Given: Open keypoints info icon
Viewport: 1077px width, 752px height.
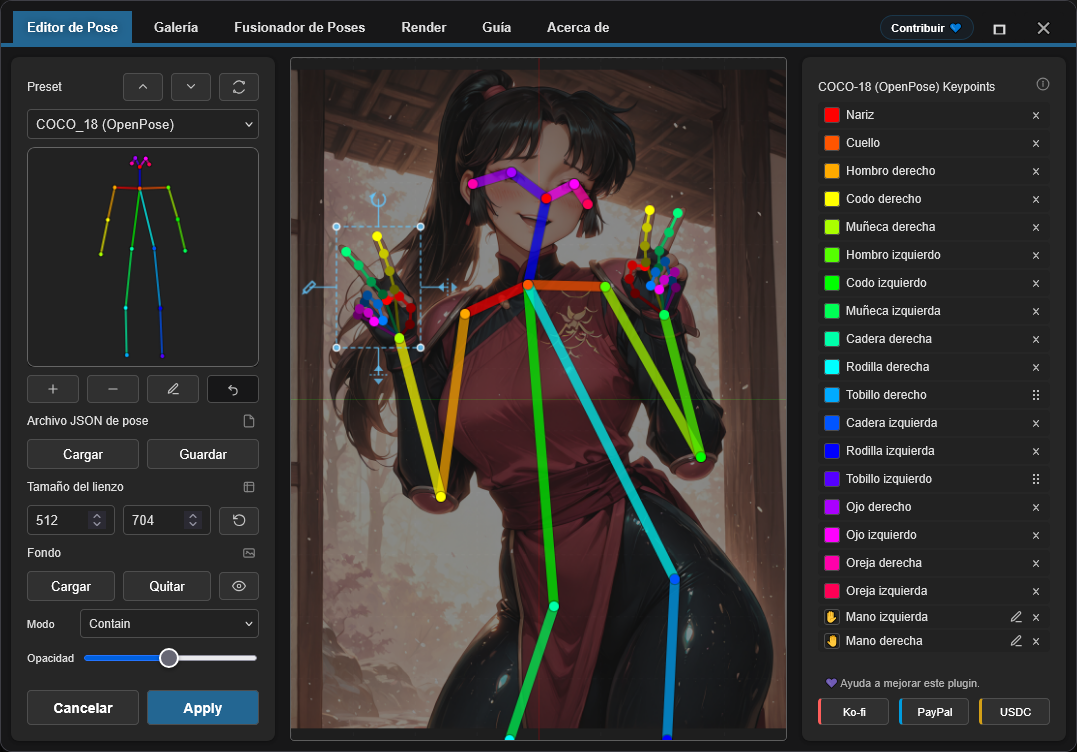Looking at the screenshot, I should [1043, 84].
